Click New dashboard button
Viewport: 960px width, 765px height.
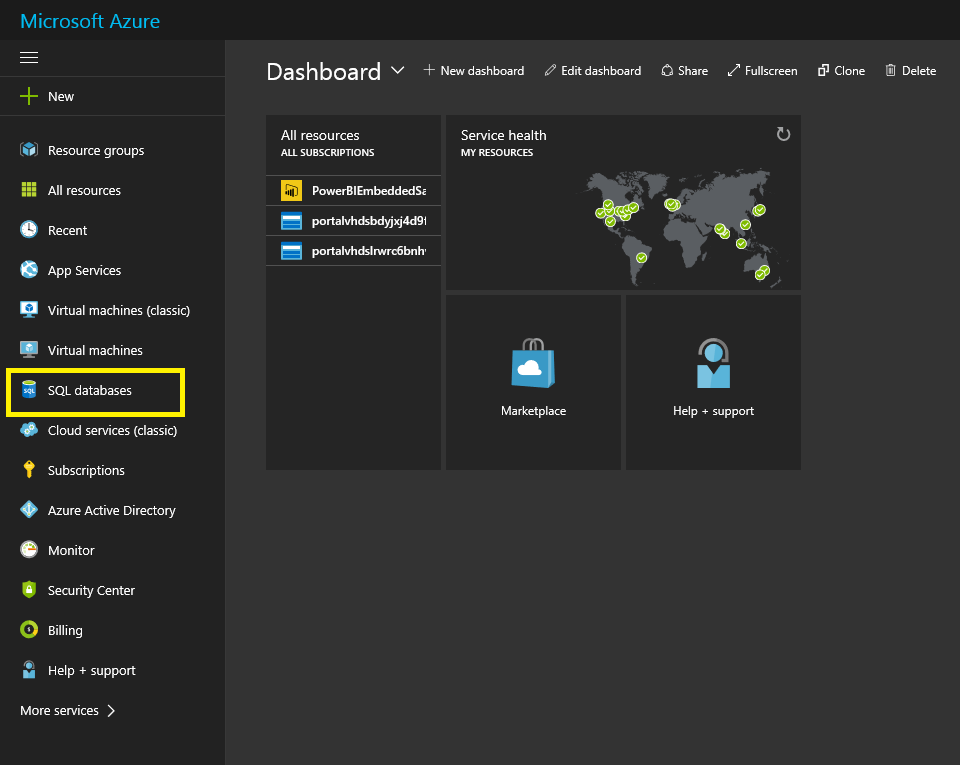(473, 71)
